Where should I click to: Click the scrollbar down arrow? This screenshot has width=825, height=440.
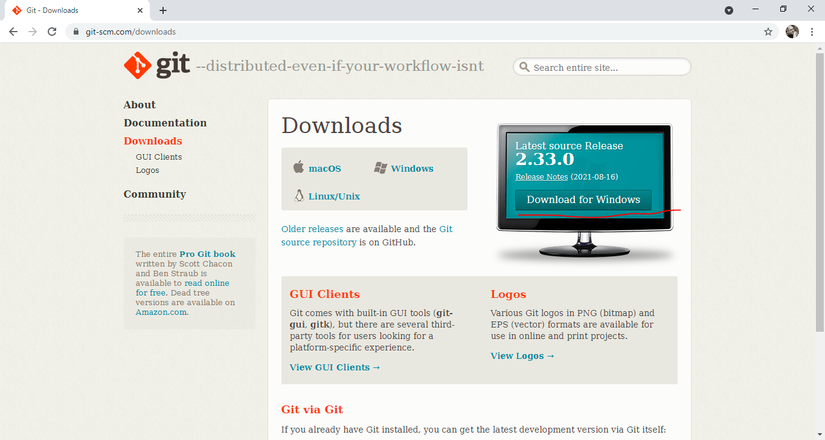click(x=819, y=435)
